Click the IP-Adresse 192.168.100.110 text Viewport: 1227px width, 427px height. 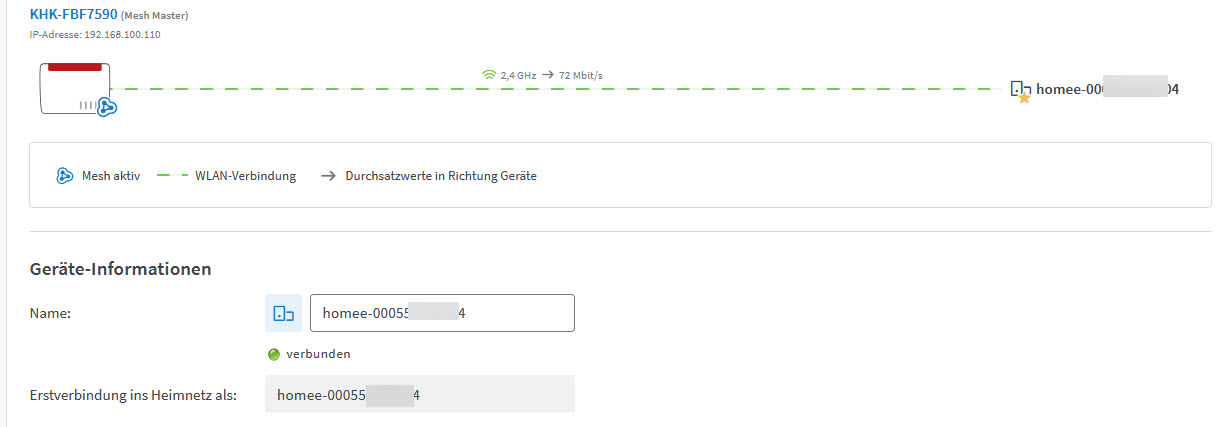pyautogui.click(x=95, y=35)
